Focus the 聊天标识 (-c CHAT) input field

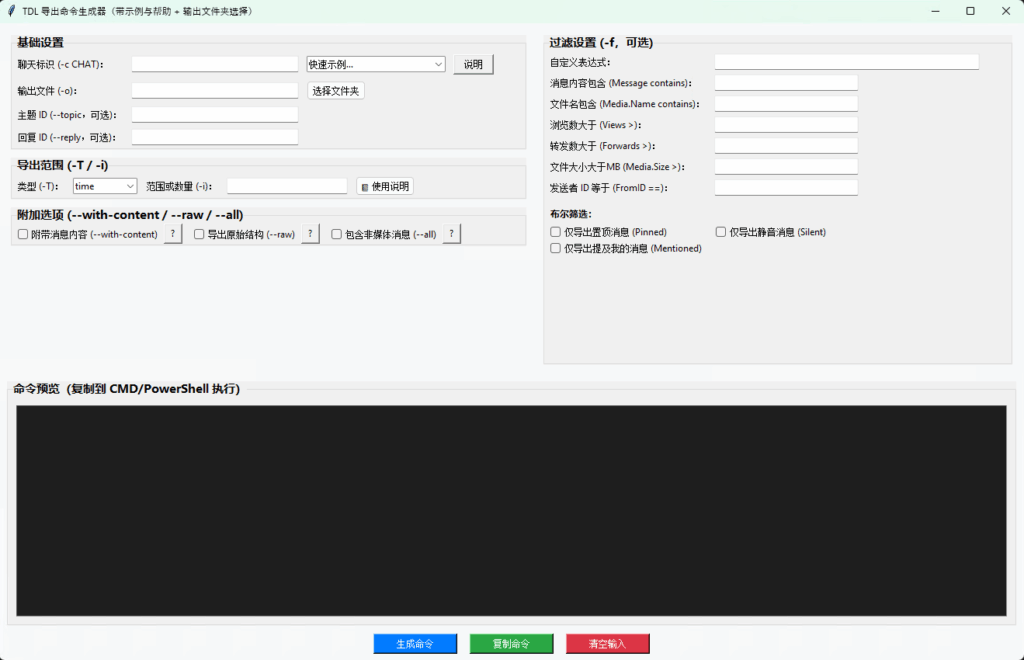[x=215, y=64]
